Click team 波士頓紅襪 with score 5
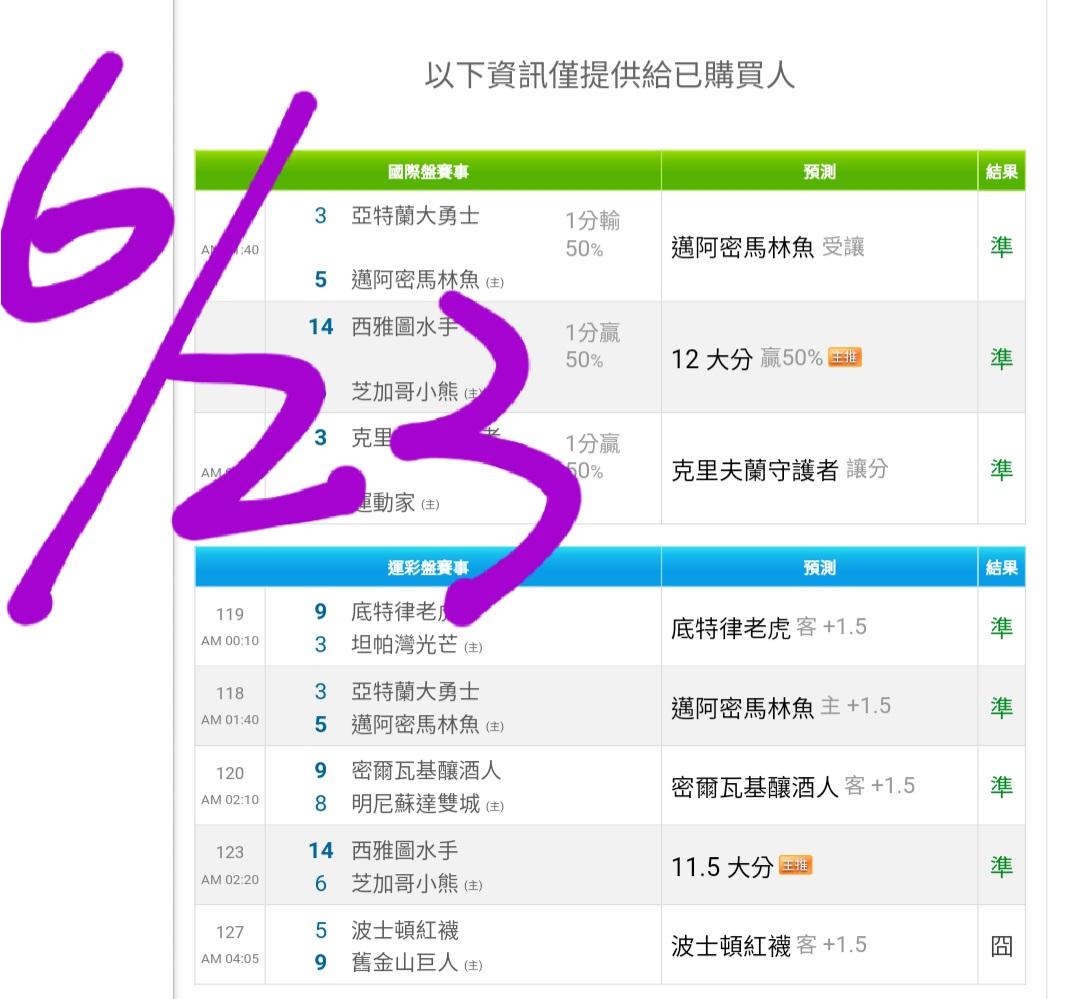The image size is (1080, 999). [404, 930]
